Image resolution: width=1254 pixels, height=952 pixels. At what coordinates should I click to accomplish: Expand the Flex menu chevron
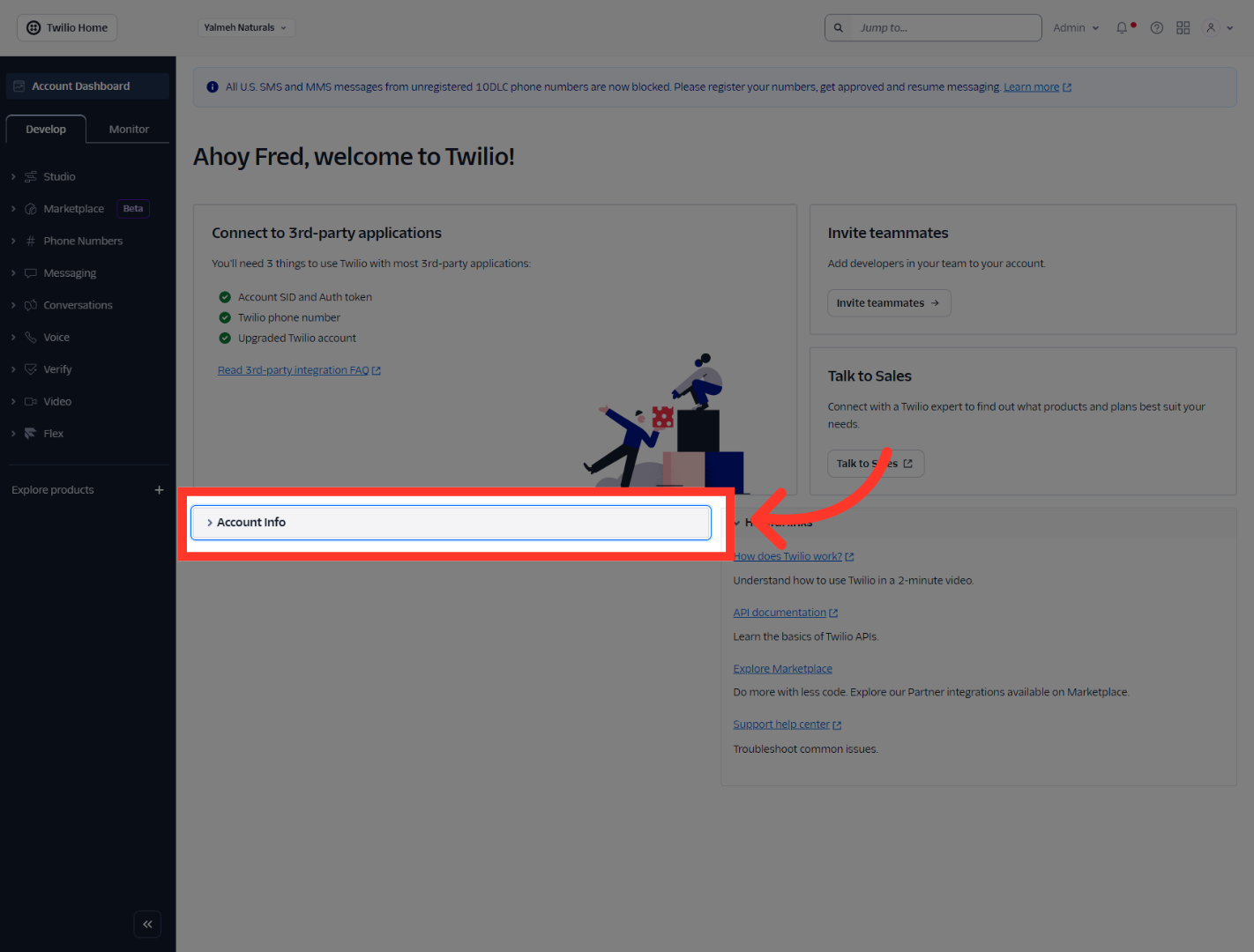tap(13, 434)
